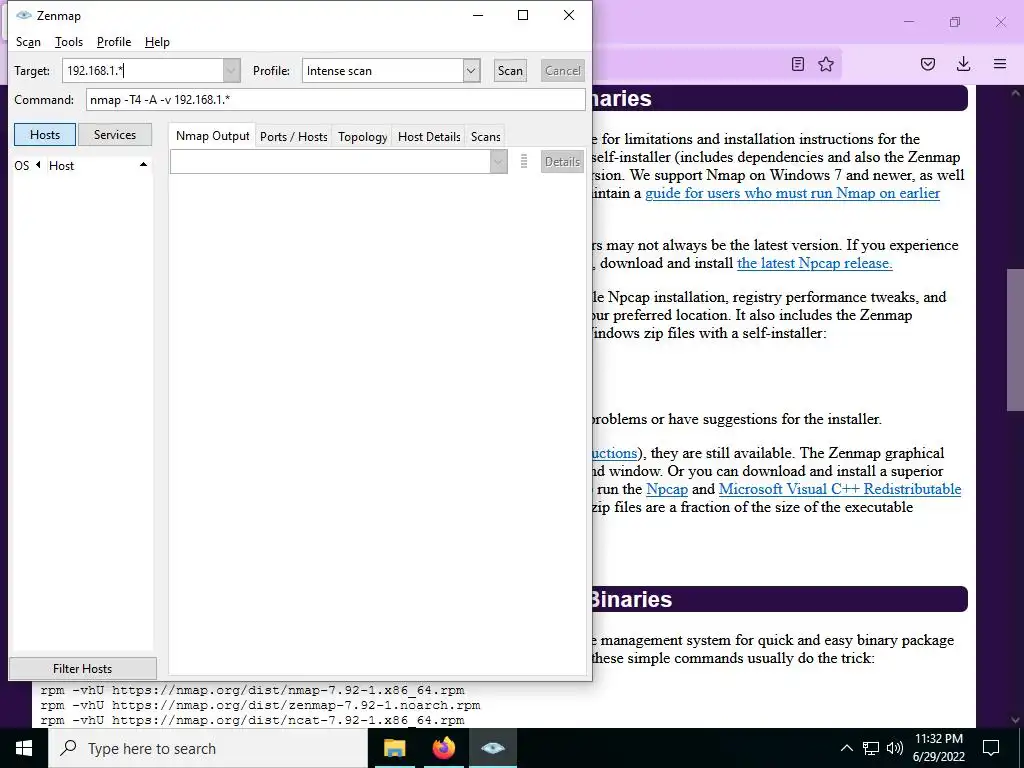The image size is (1024, 768).
Task: Click the Host column sort arrow
Action: click(x=143, y=165)
